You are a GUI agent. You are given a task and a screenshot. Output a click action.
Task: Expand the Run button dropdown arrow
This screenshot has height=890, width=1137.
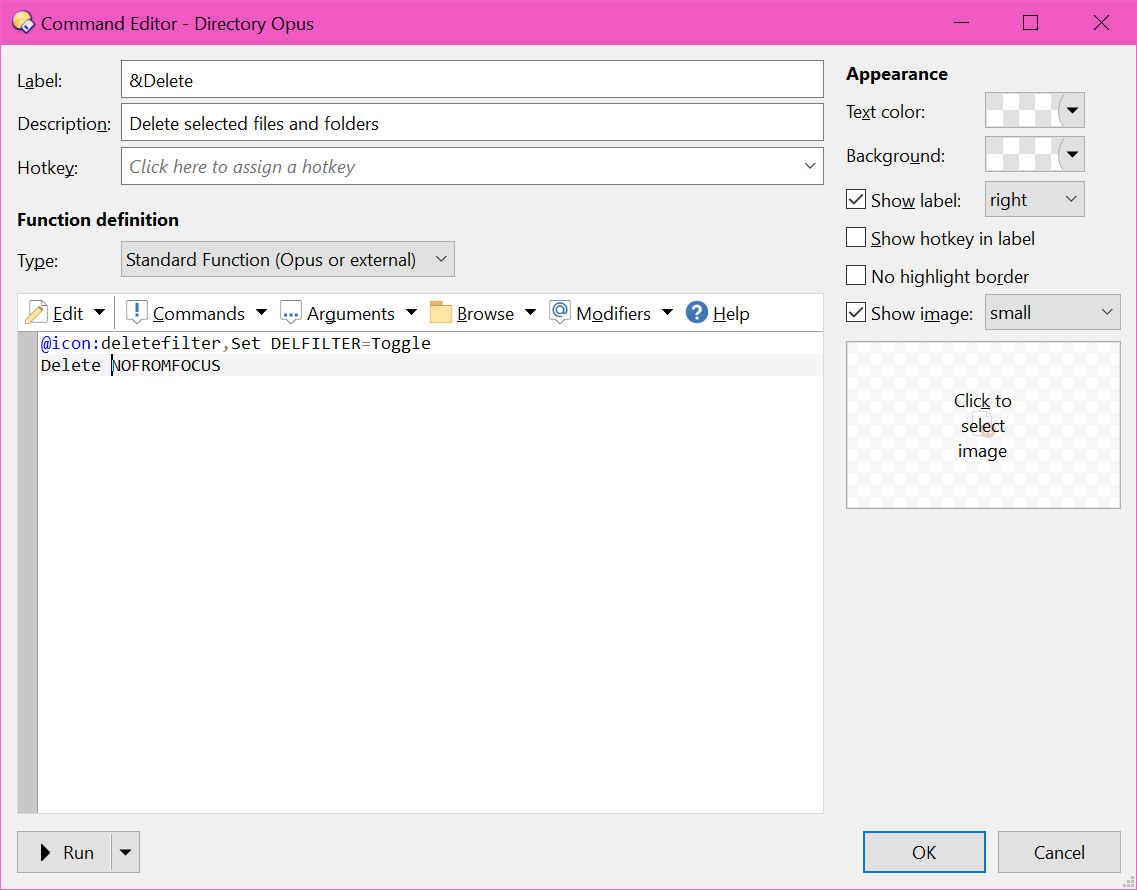click(125, 852)
